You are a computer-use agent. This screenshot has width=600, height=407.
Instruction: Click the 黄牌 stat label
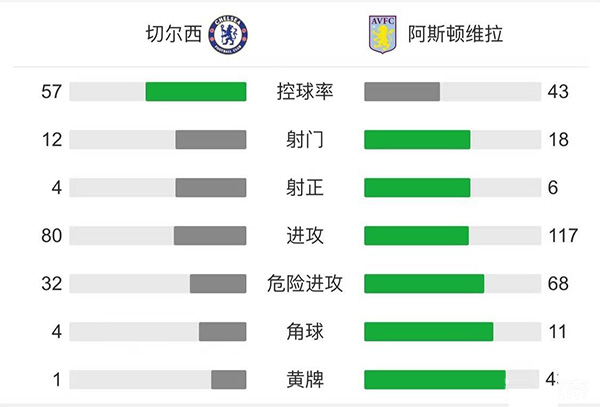305,380
